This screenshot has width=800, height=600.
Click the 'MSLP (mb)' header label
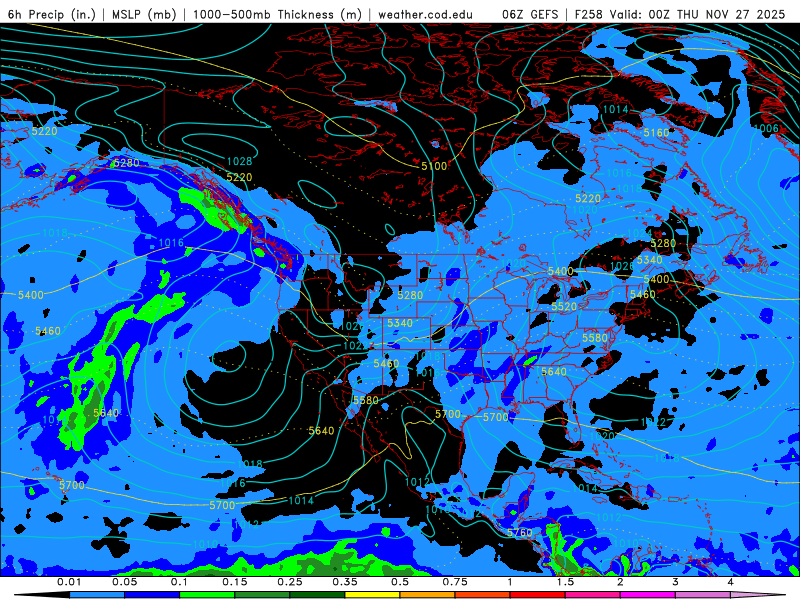[144, 14]
